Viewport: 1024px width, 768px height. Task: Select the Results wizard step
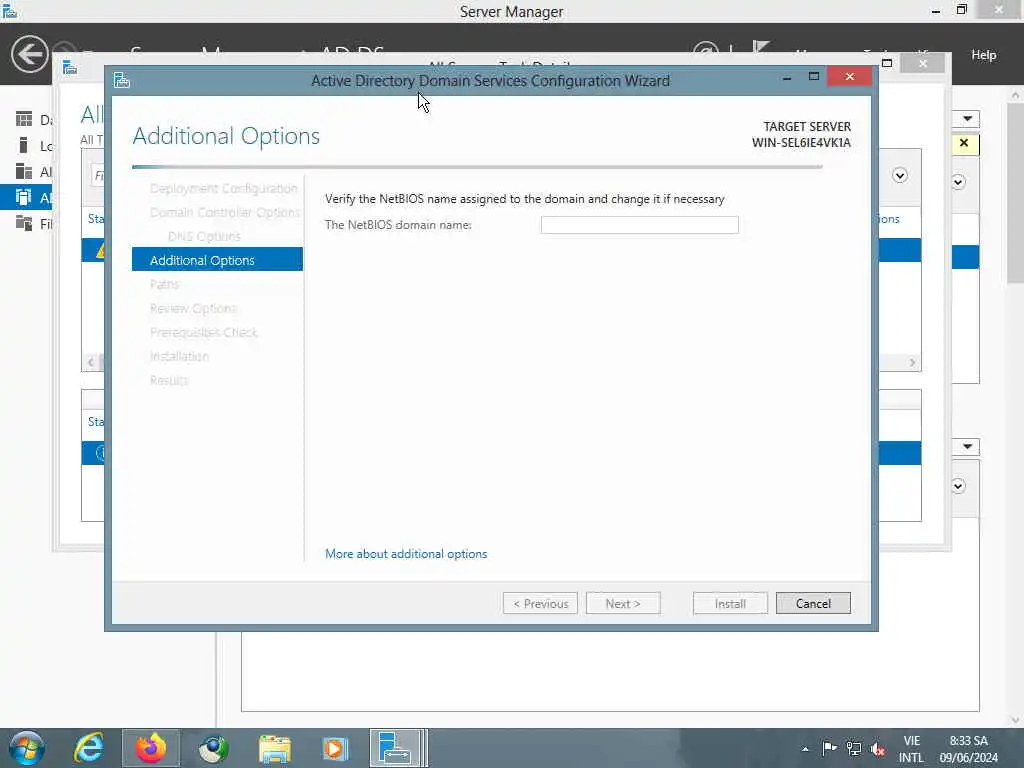click(x=168, y=380)
